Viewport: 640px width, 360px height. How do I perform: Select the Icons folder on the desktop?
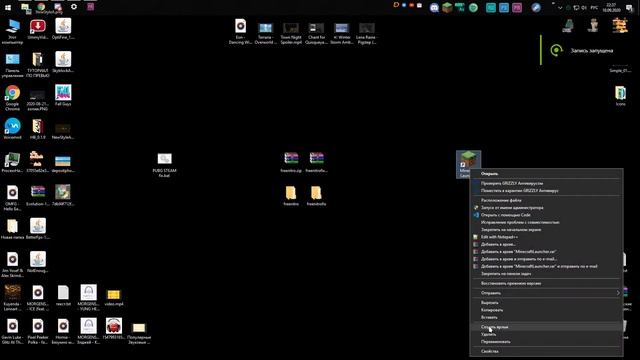620,96
